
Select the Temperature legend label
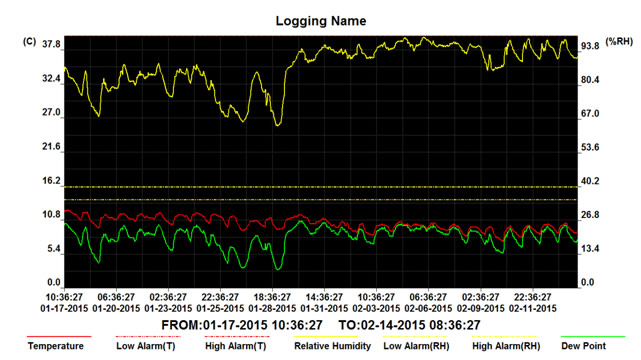coord(56,346)
